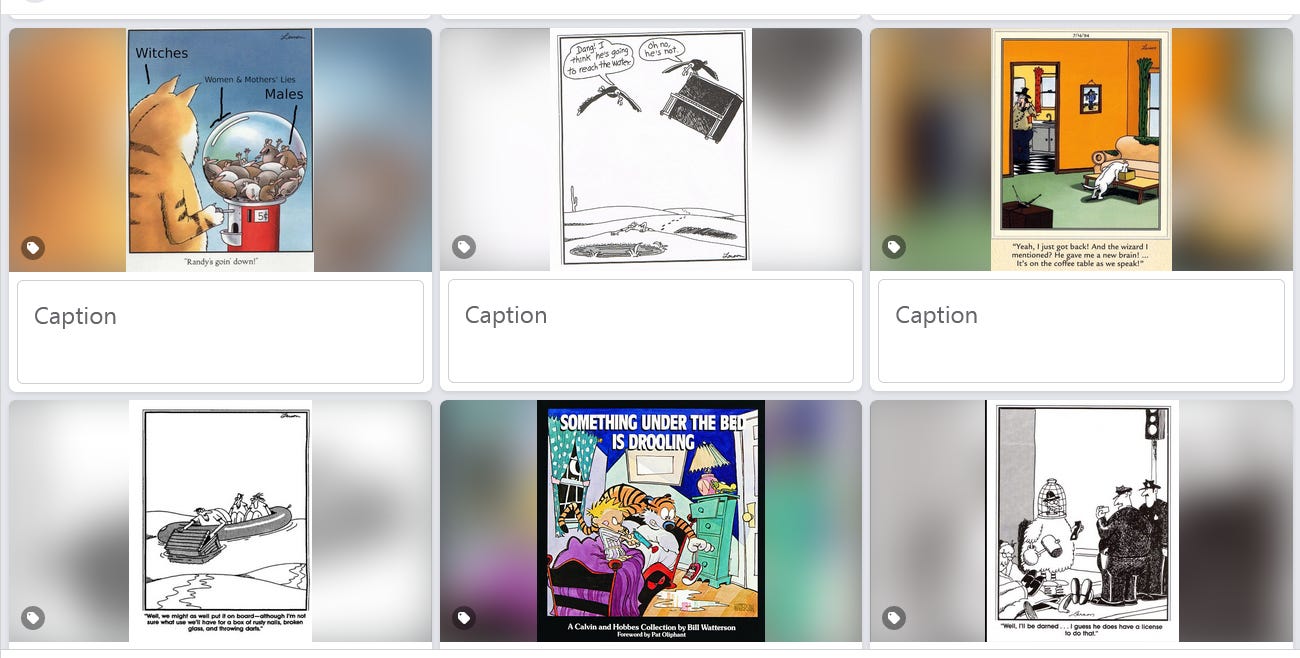Click the tag icon on the Calvin and Hobbes cover
1300x658 pixels.
pyautogui.click(x=464, y=618)
